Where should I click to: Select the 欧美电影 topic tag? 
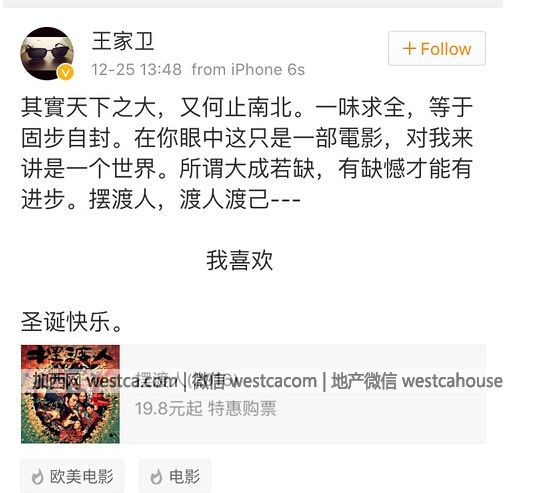[x=72, y=476]
